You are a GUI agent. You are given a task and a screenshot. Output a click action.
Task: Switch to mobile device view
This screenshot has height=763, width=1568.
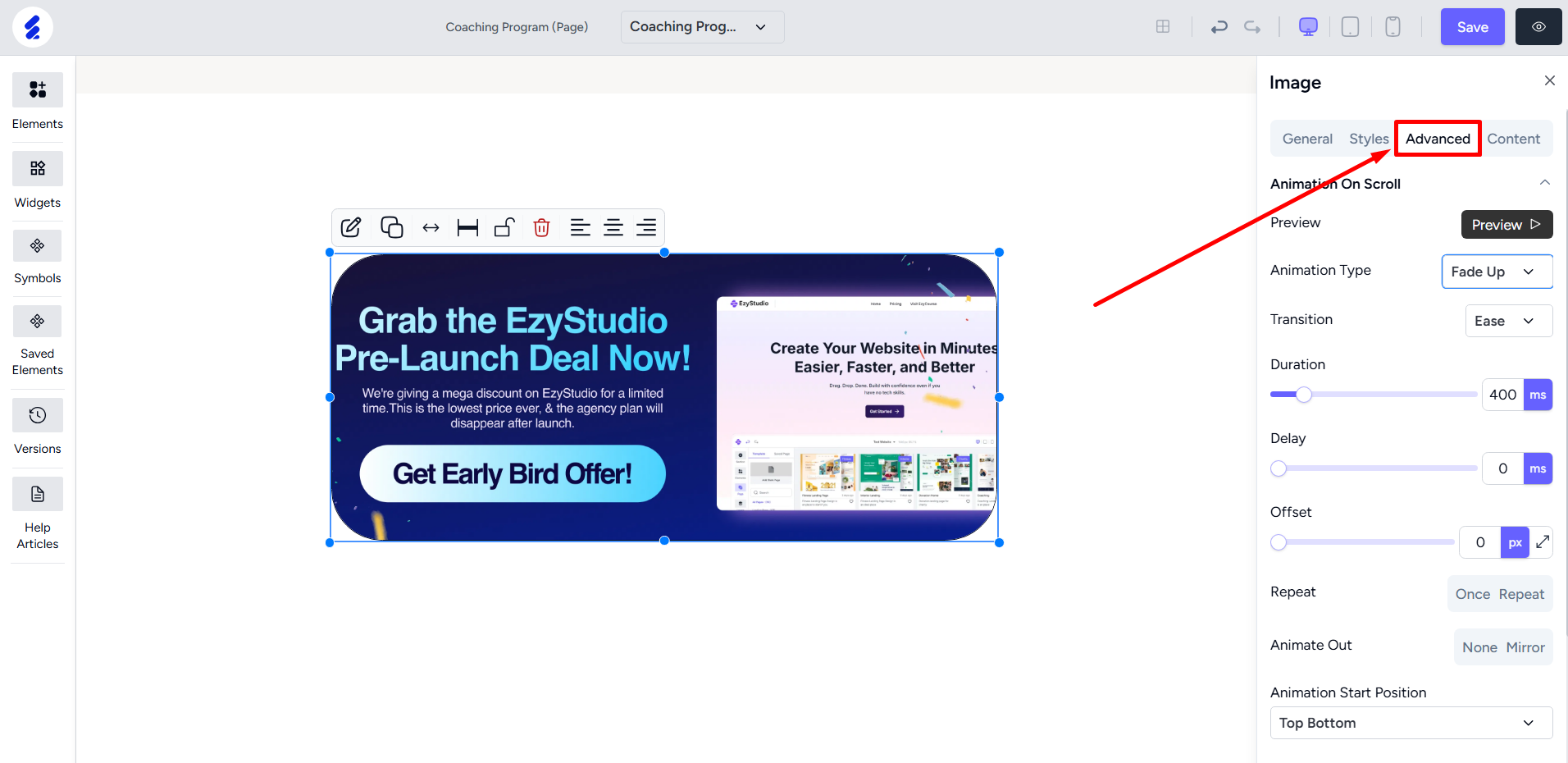click(x=1393, y=27)
